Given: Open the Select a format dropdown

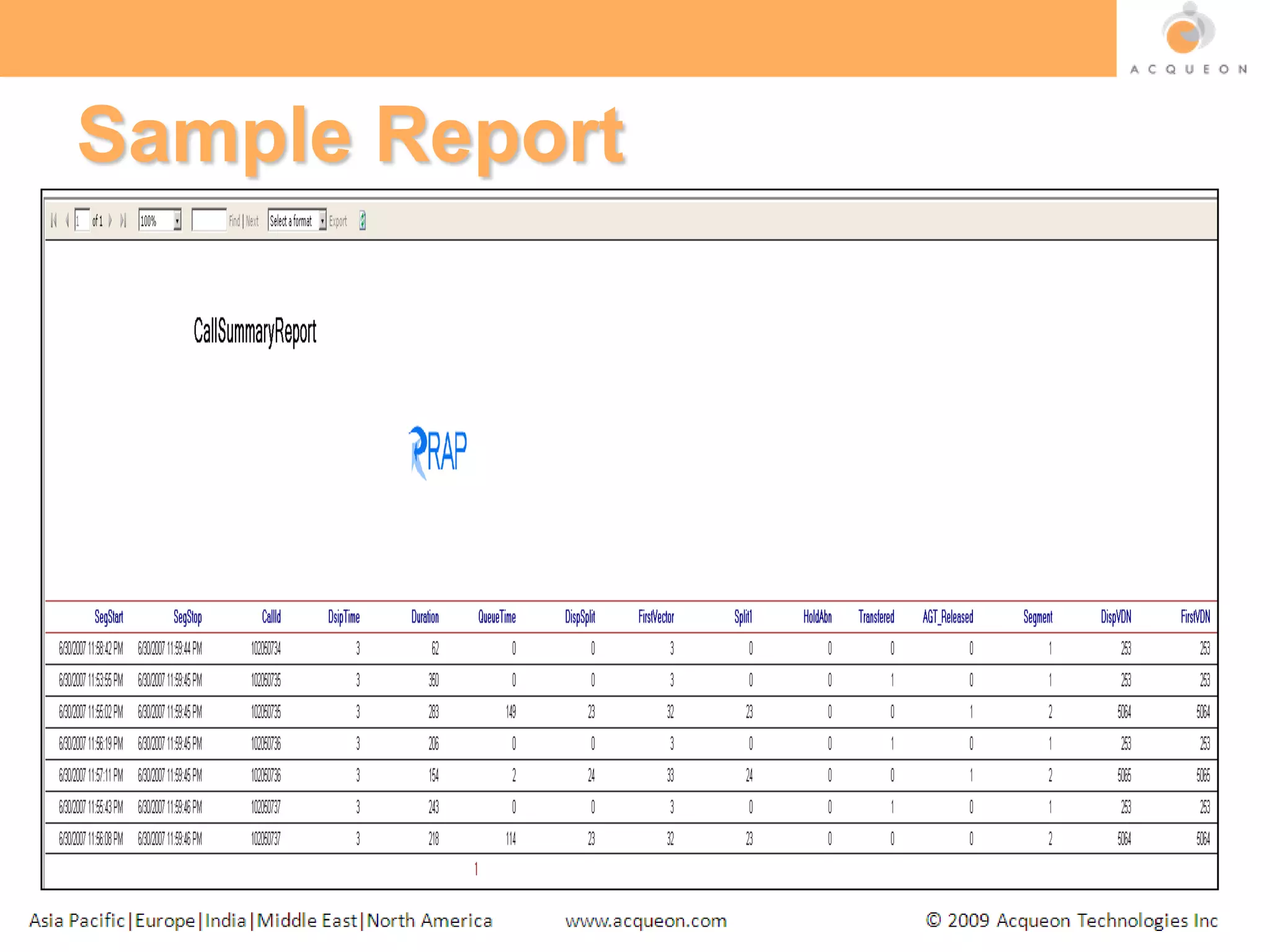Looking at the screenshot, I should point(297,221).
